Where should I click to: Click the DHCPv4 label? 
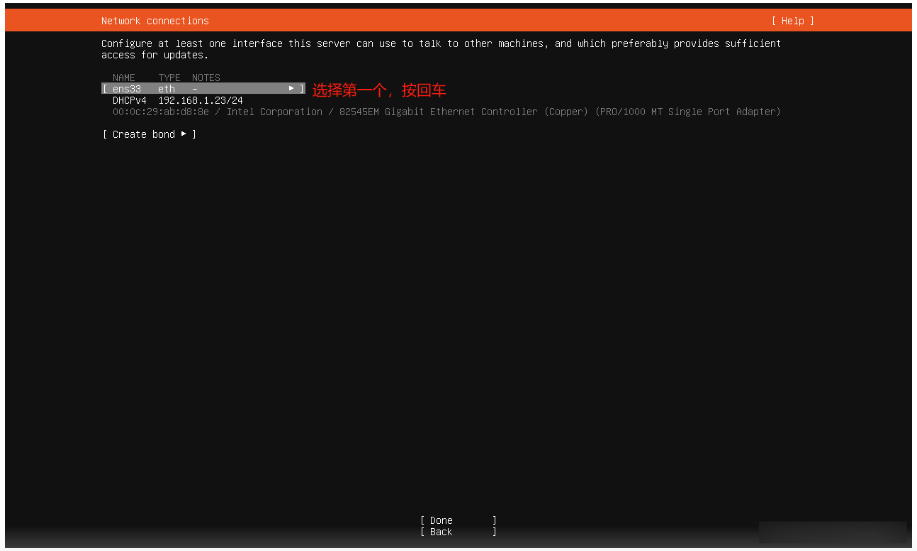pyautogui.click(x=129, y=100)
